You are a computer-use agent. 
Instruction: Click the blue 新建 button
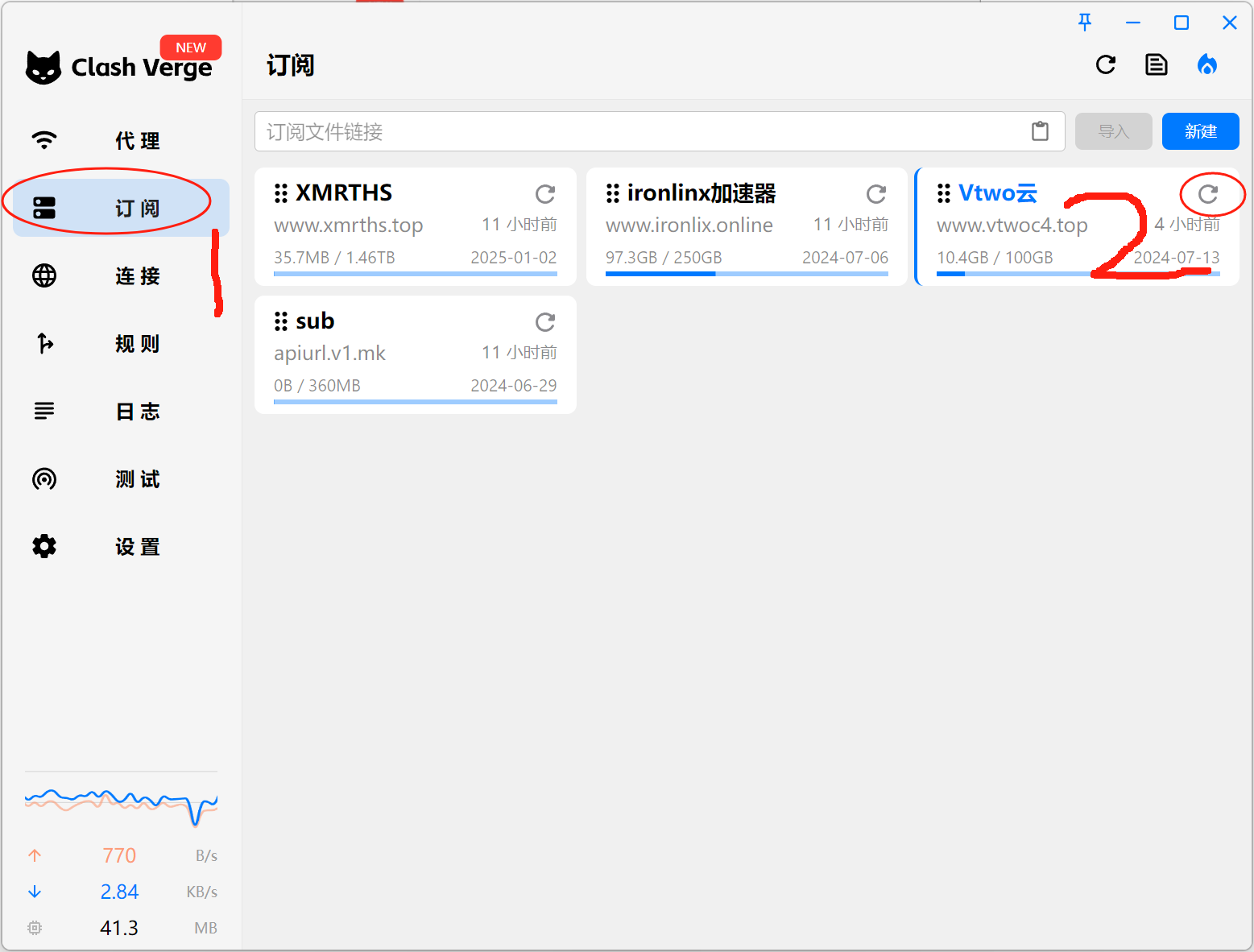tap(1200, 131)
